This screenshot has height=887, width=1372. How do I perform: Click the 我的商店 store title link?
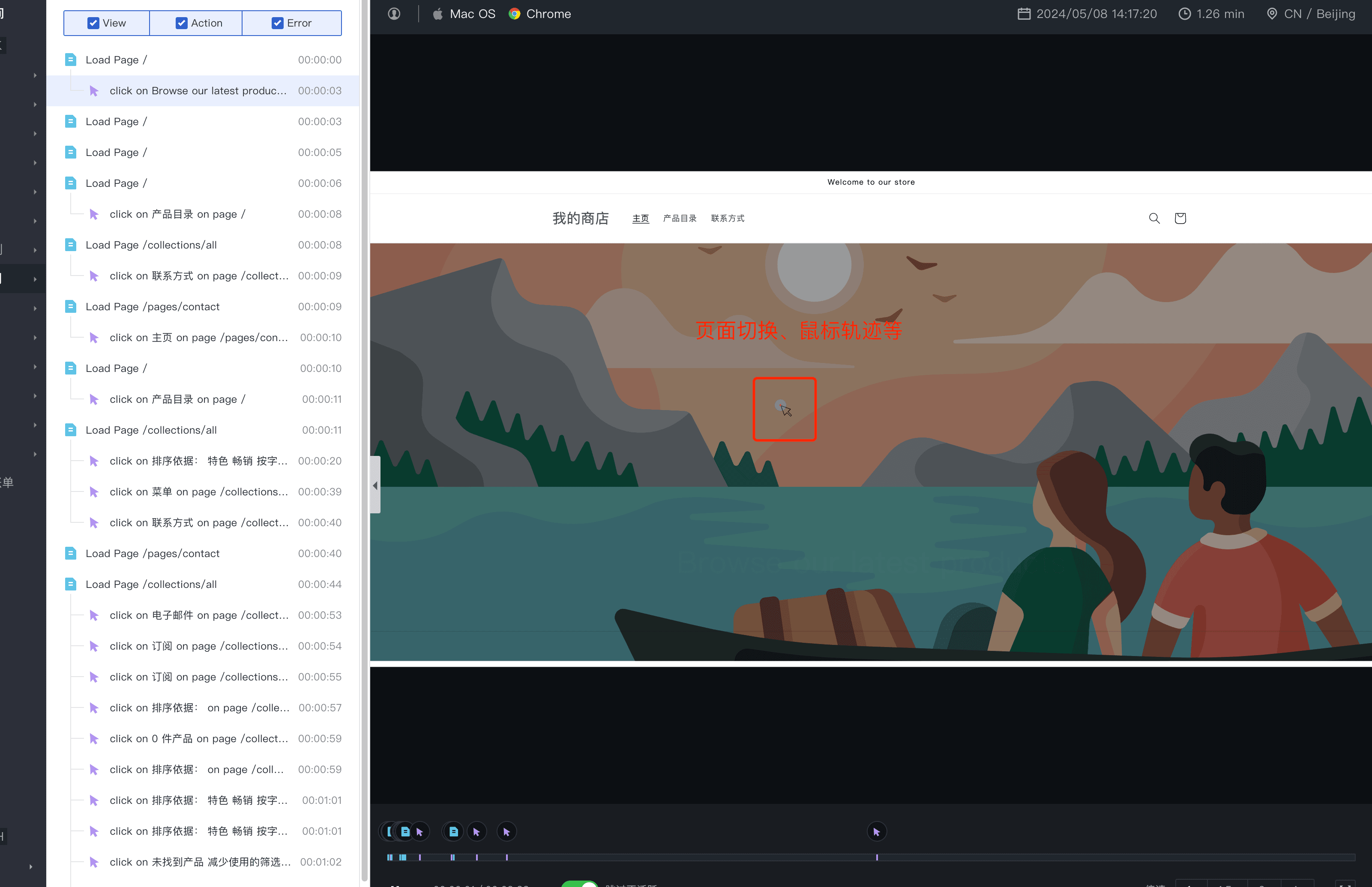tap(580, 218)
